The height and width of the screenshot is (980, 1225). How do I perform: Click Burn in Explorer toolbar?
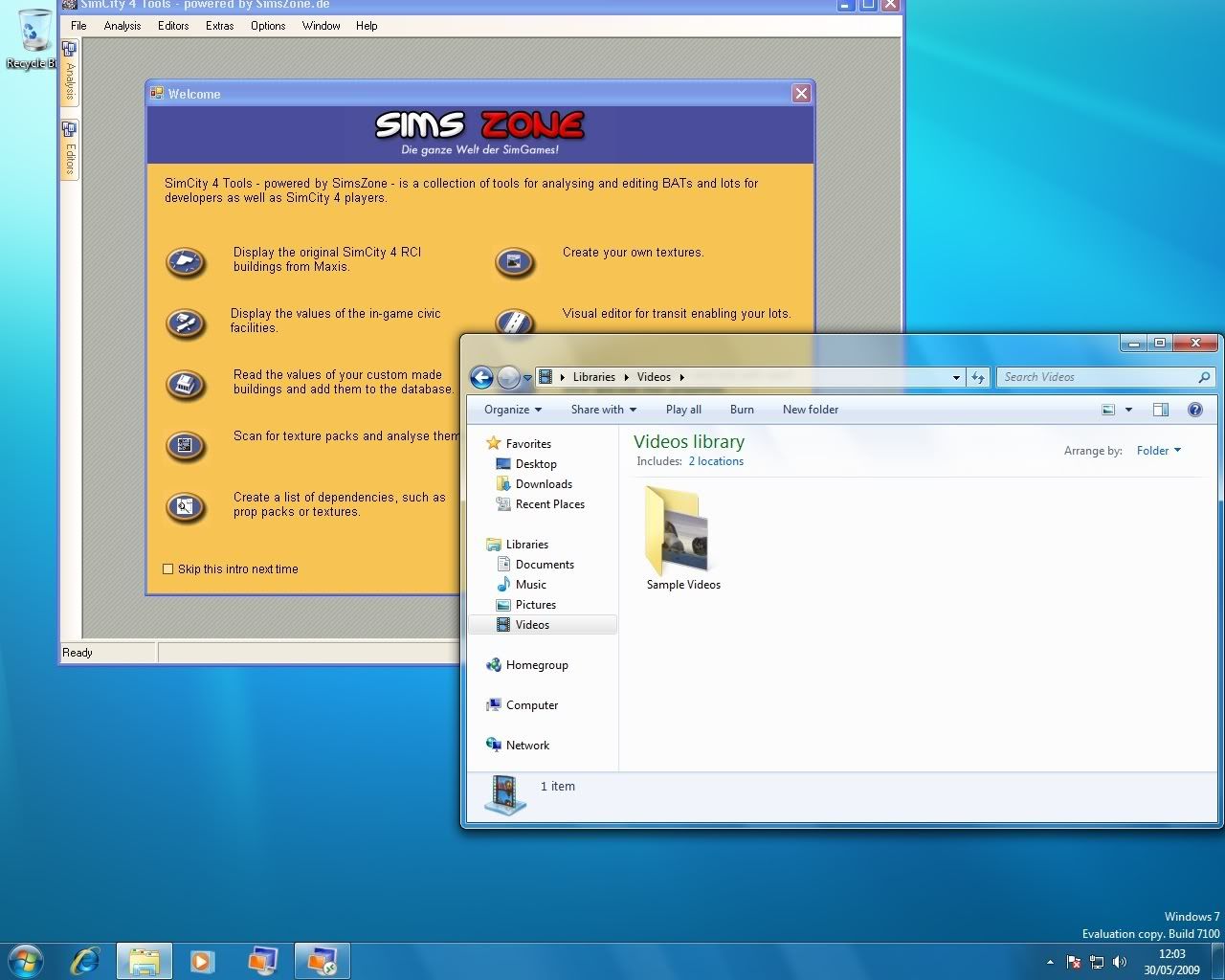coord(742,410)
